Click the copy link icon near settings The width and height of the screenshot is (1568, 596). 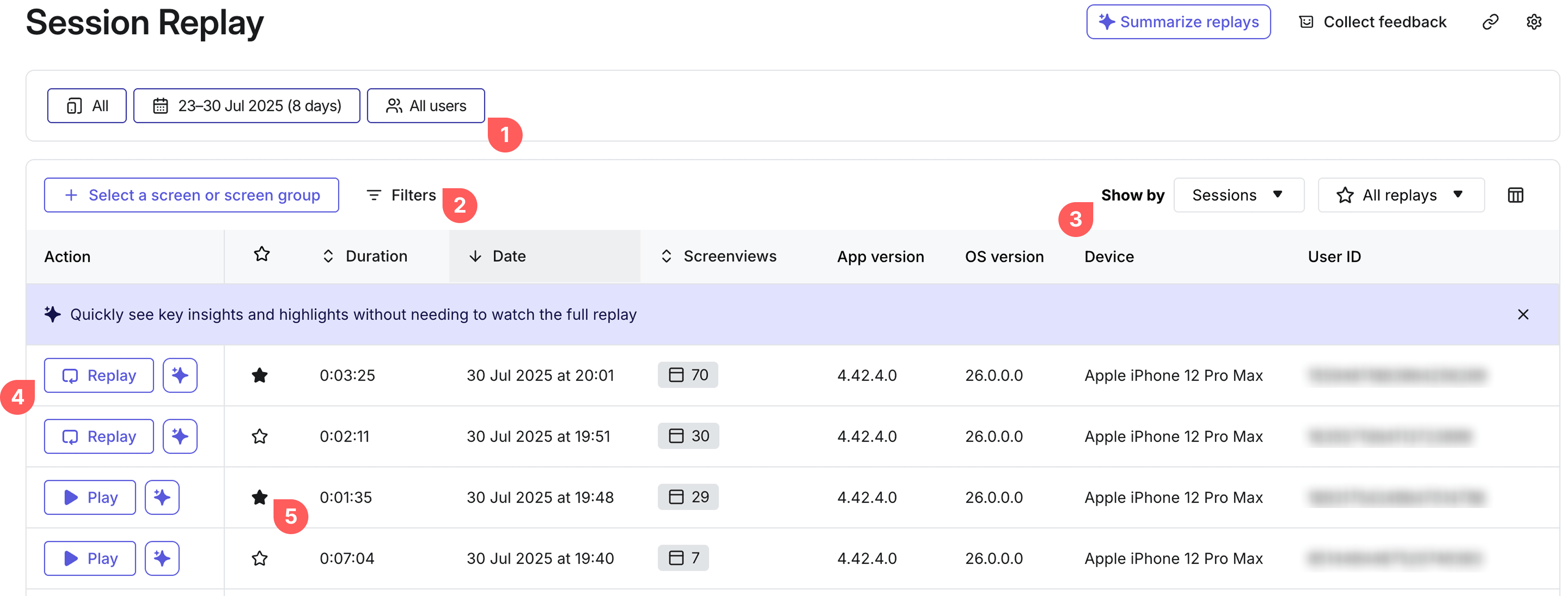click(1491, 22)
